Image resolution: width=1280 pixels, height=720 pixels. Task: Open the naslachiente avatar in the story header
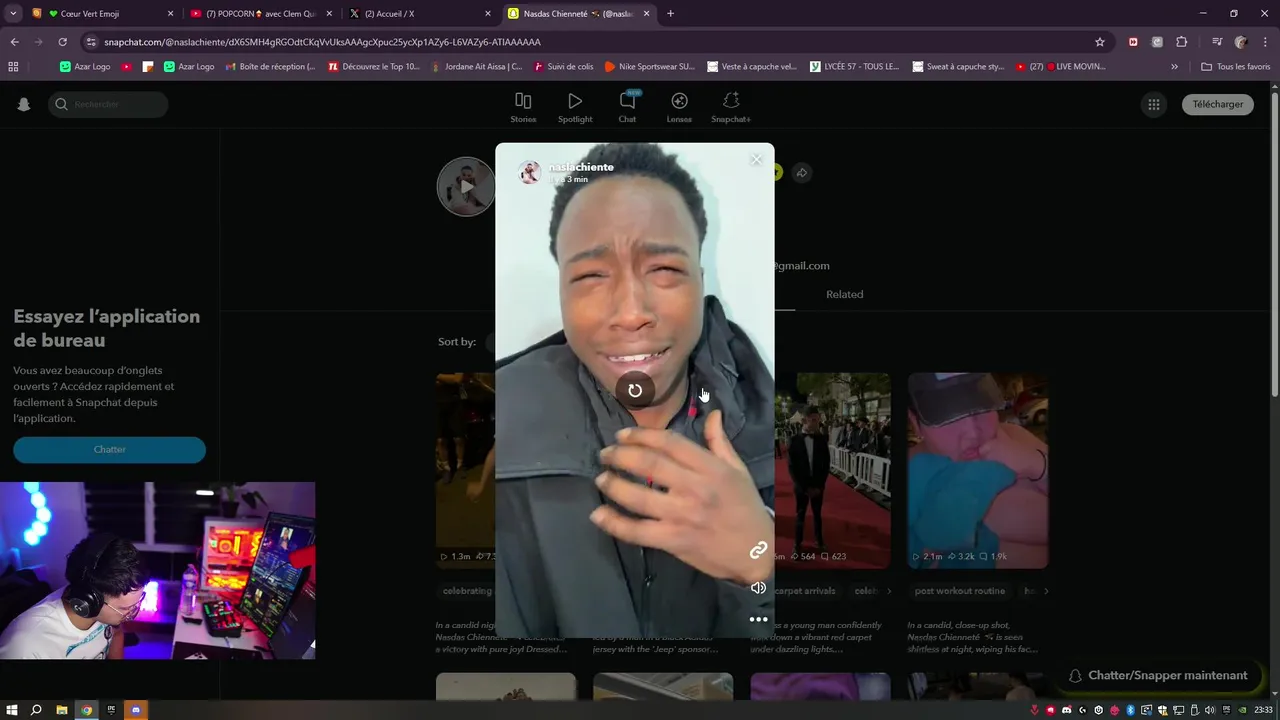tap(529, 172)
